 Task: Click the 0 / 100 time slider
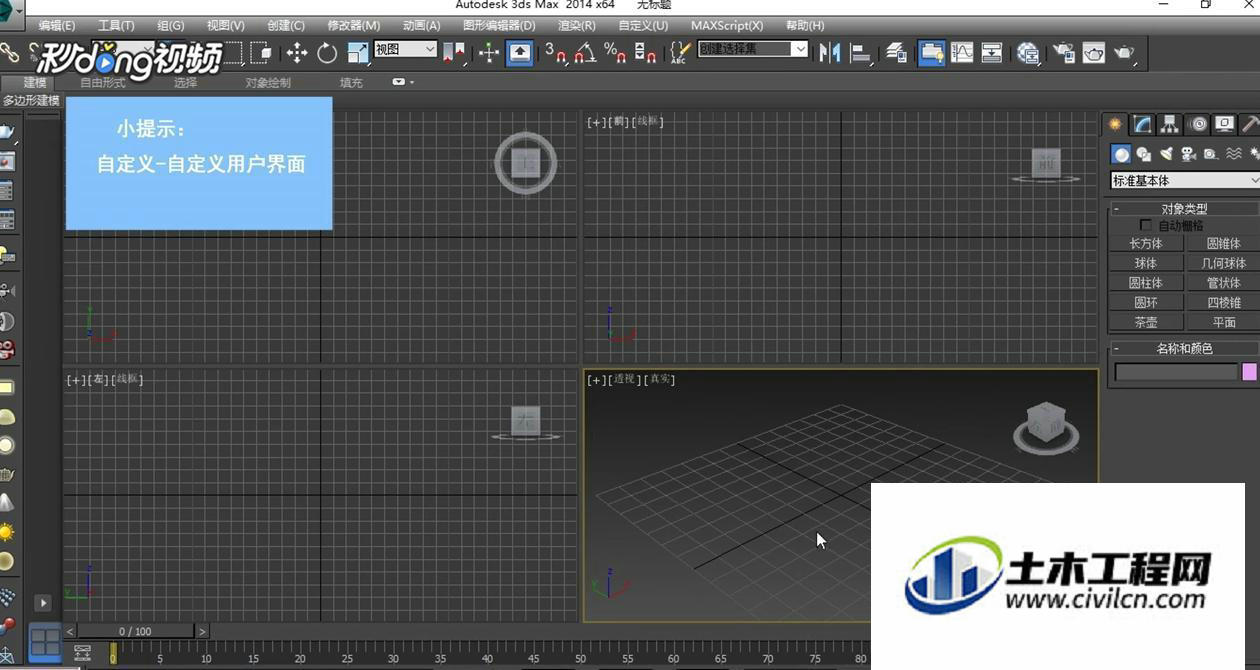(x=136, y=631)
